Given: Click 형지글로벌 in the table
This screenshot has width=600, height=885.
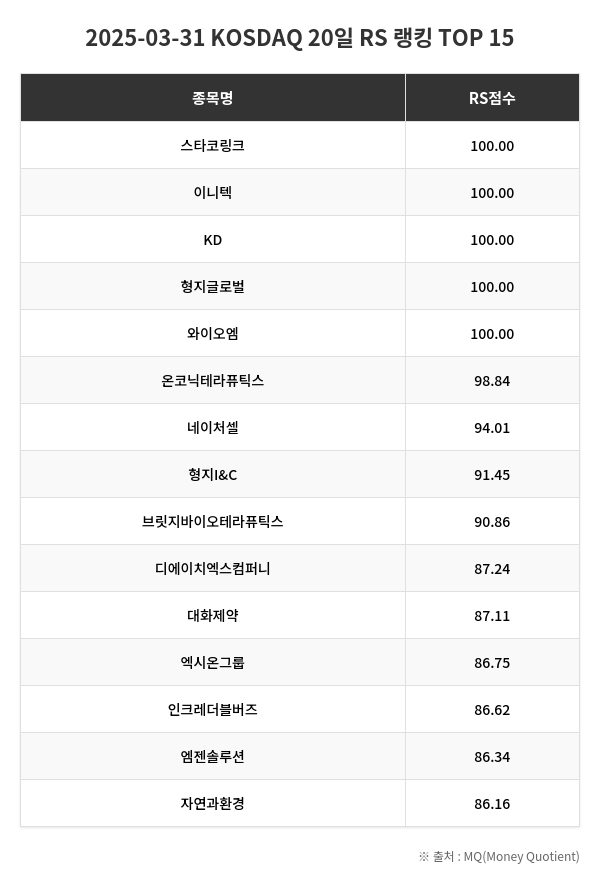Looking at the screenshot, I should 212,287.
